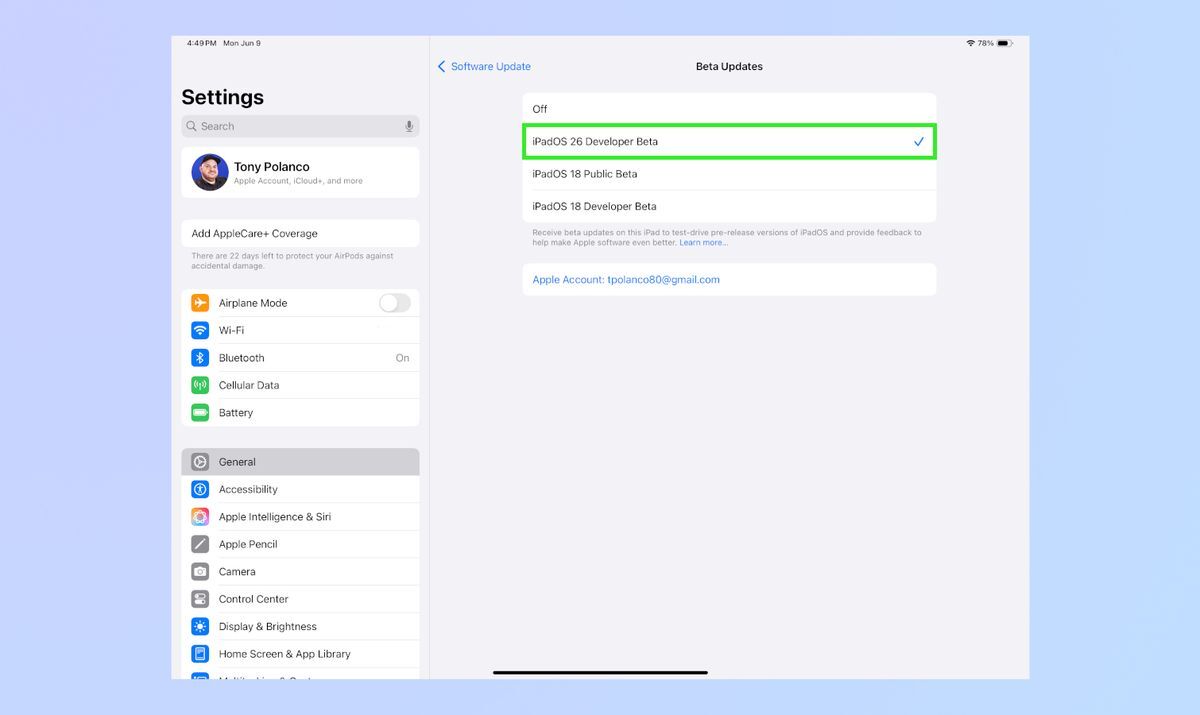Viewport: 1200px width, 715px height.
Task: Open the Learn more link
Action: tap(704, 243)
